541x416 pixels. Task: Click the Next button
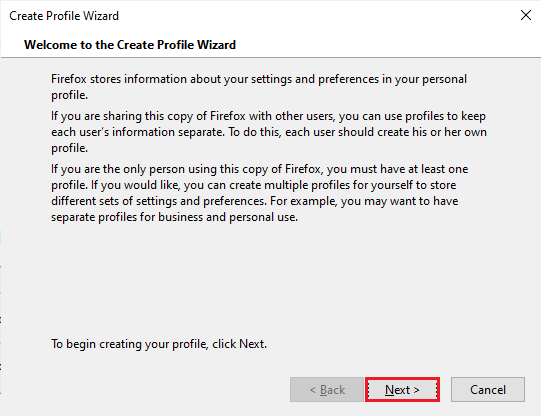click(402, 389)
